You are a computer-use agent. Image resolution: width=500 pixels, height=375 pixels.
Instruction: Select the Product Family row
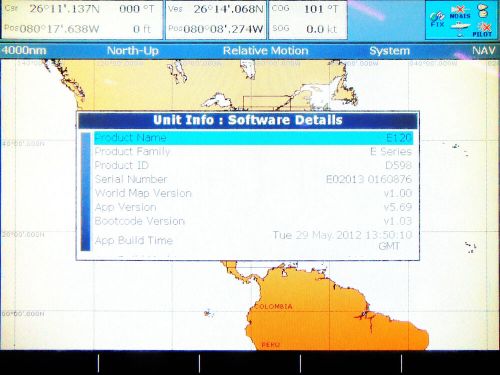click(253, 152)
